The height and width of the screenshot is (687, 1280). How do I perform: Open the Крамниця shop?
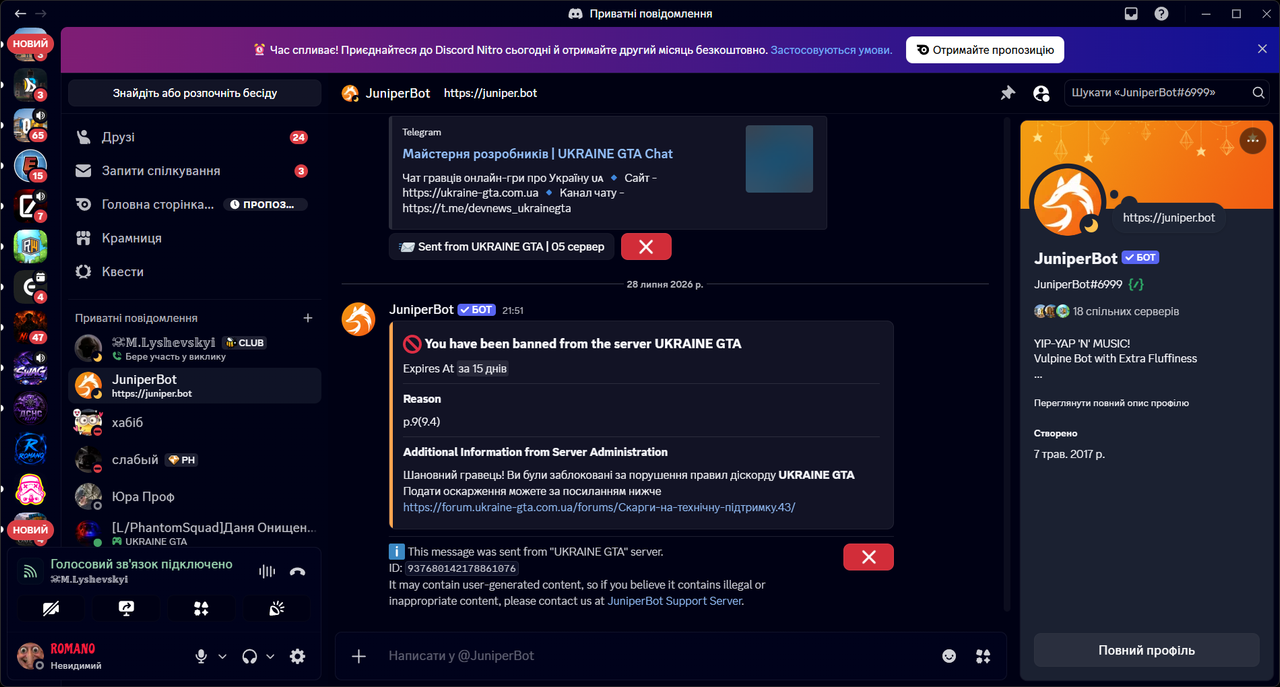point(194,238)
